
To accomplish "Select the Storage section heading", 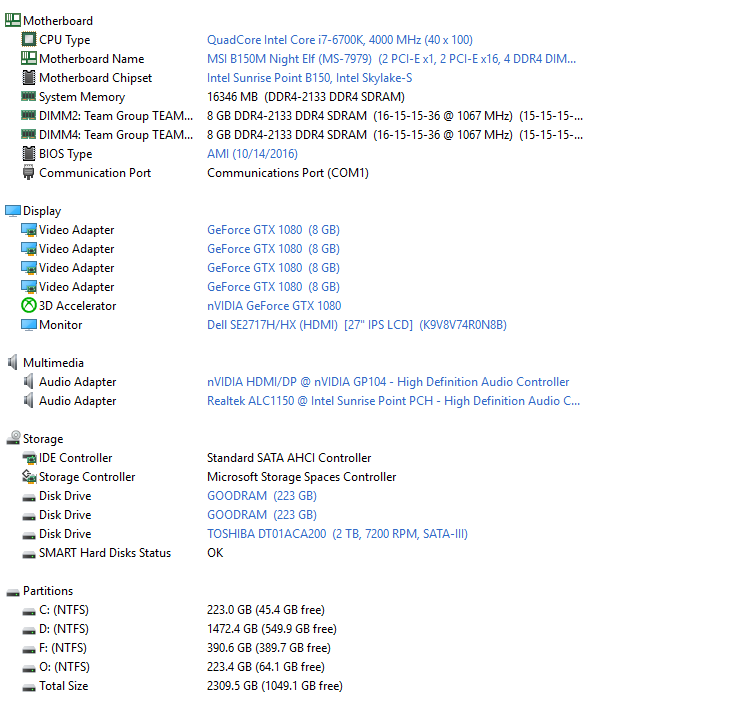I will click(43, 439).
